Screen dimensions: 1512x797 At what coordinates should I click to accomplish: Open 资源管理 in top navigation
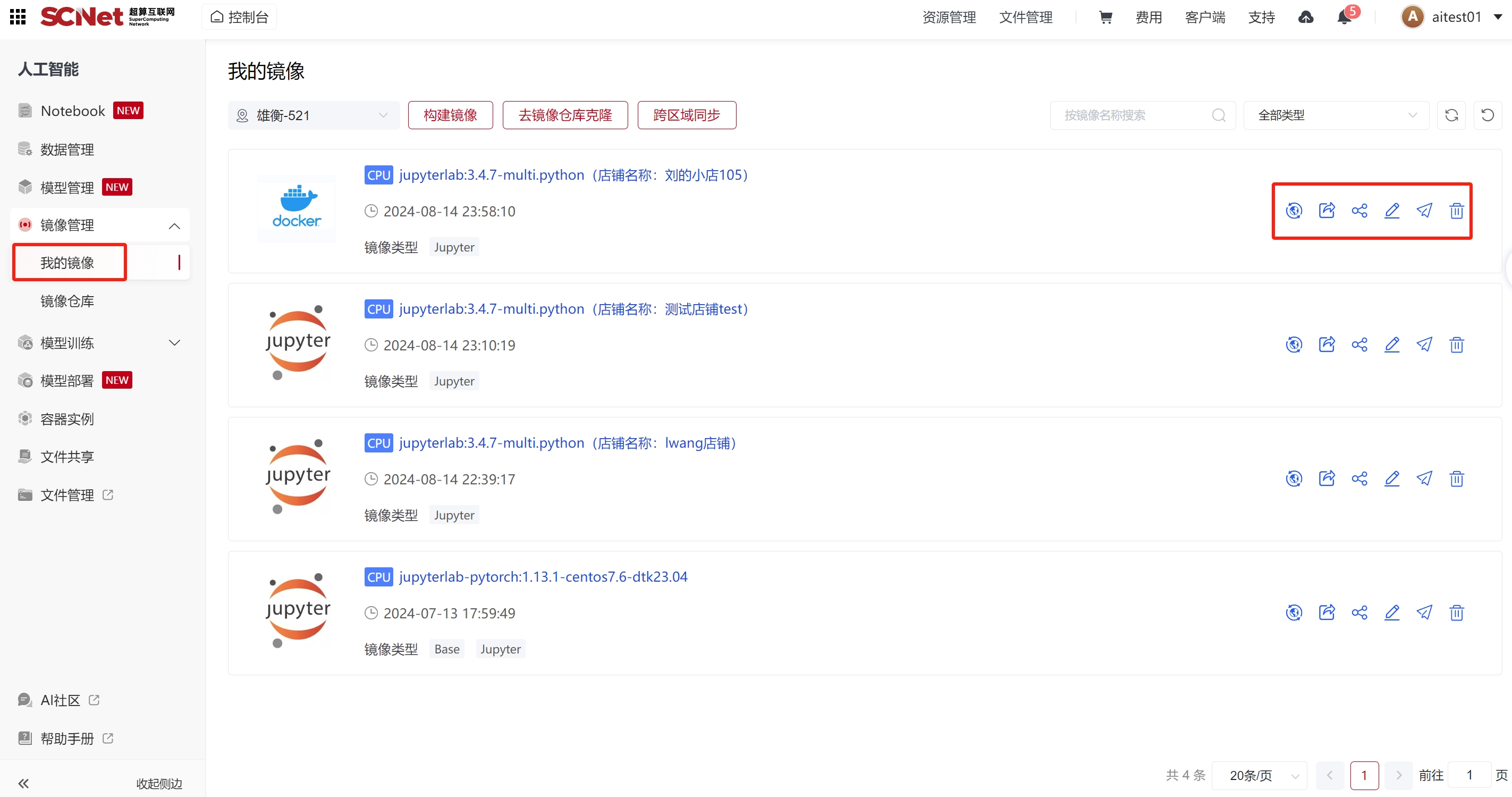[949, 17]
